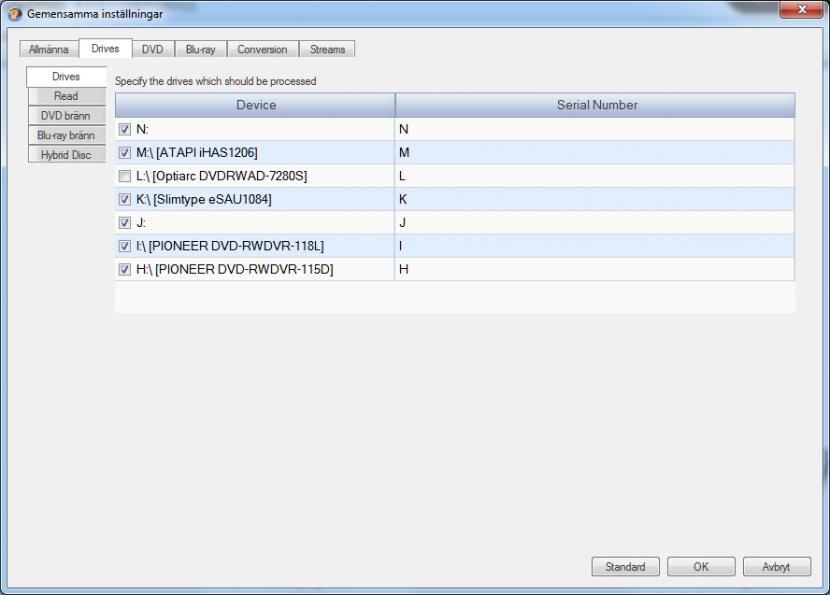Screen dimensions: 830x595
Task: Switch to the Conversion tab
Action: point(263,49)
